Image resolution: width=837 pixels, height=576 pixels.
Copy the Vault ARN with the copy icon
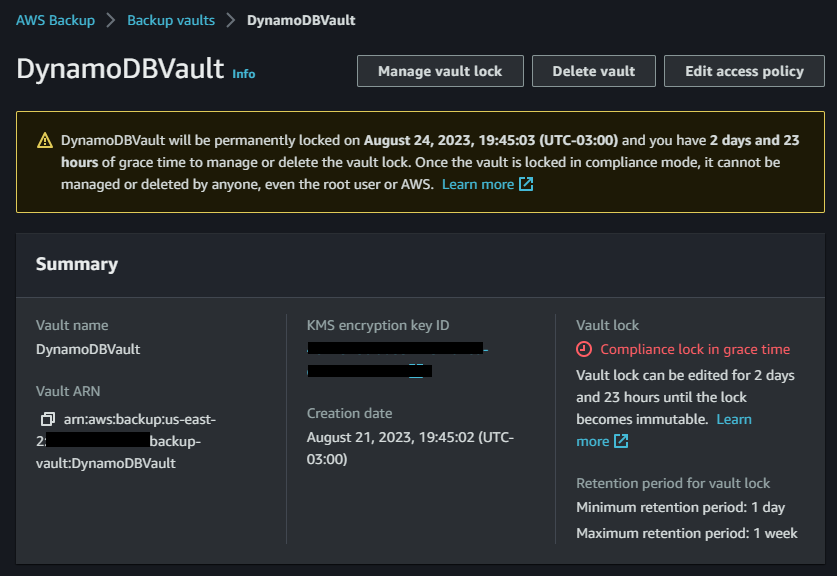click(48, 419)
